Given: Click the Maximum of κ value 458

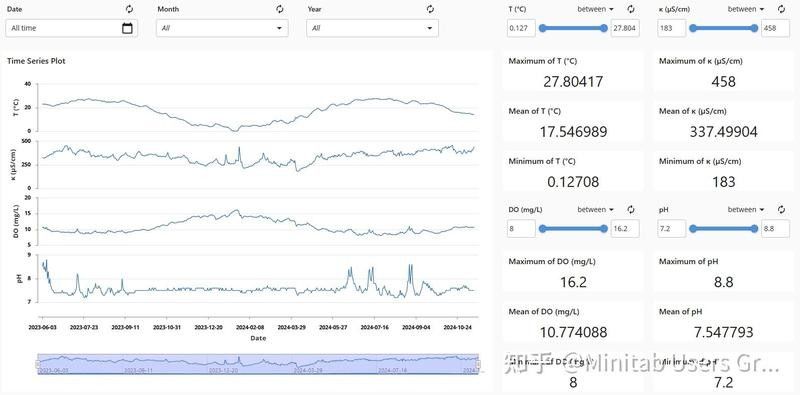Looking at the screenshot, I should (723, 81).
